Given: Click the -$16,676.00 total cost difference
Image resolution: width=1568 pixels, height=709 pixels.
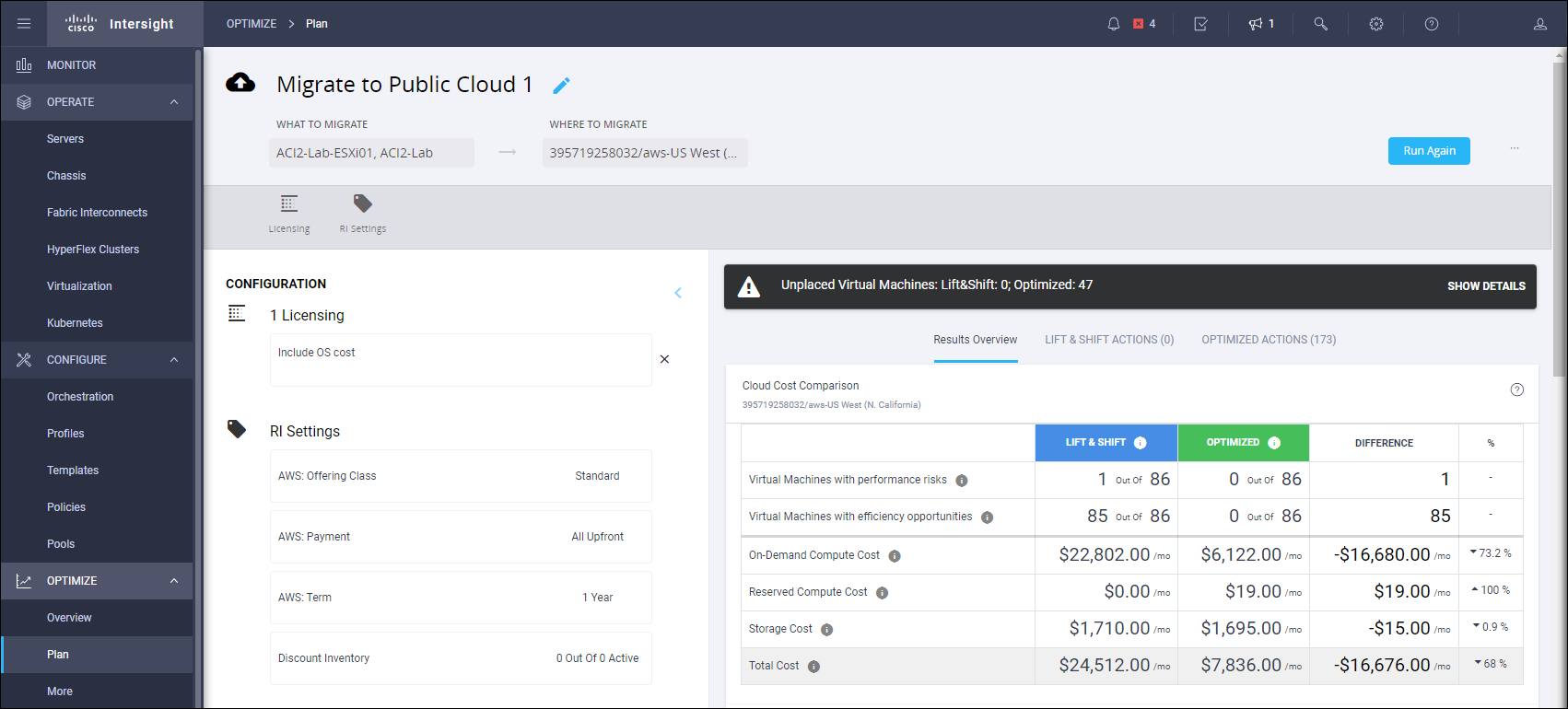Looking at the screenshot, I should [x=1392, y=665].
